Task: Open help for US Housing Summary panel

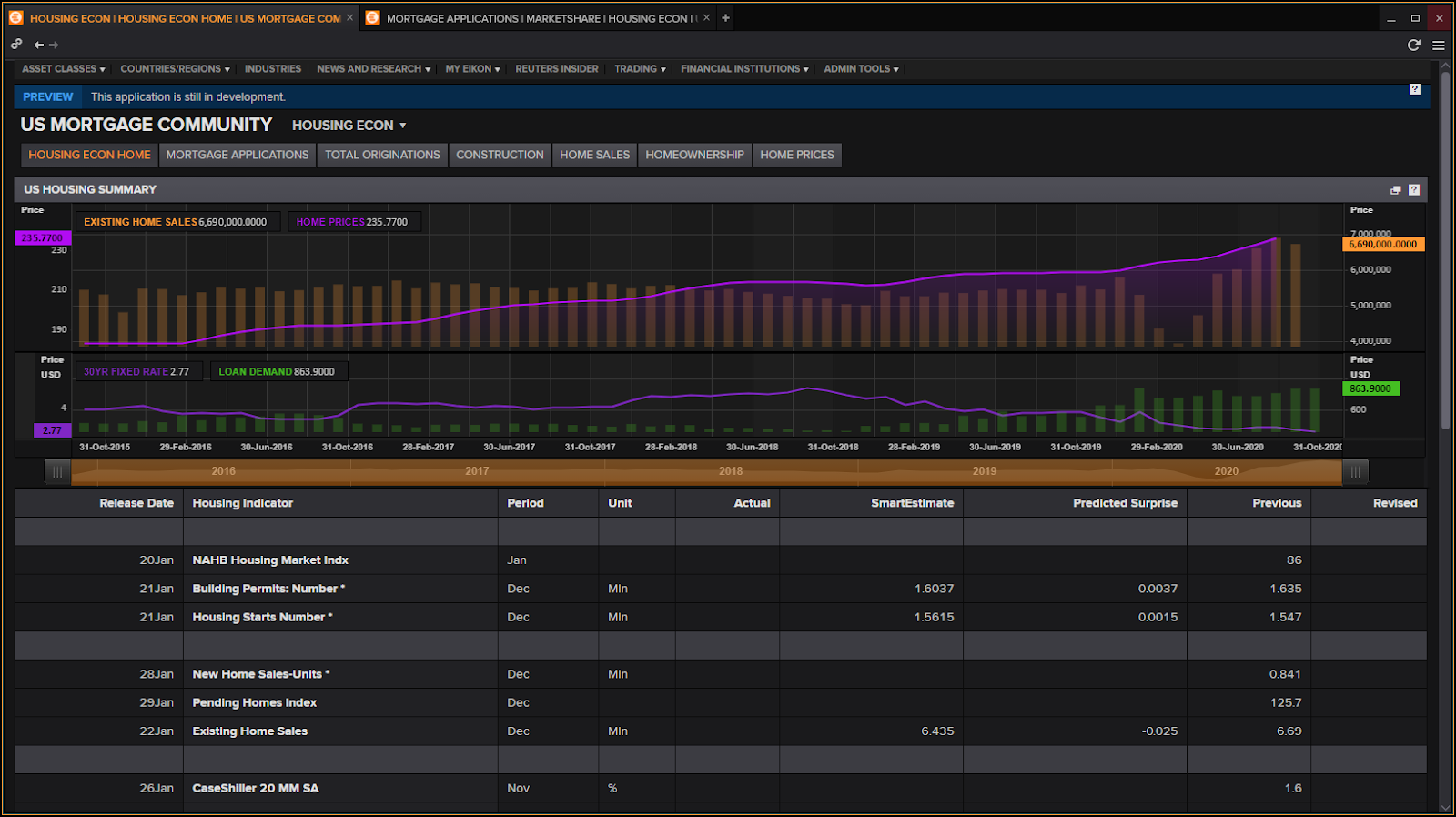Action: (1414, 189)
